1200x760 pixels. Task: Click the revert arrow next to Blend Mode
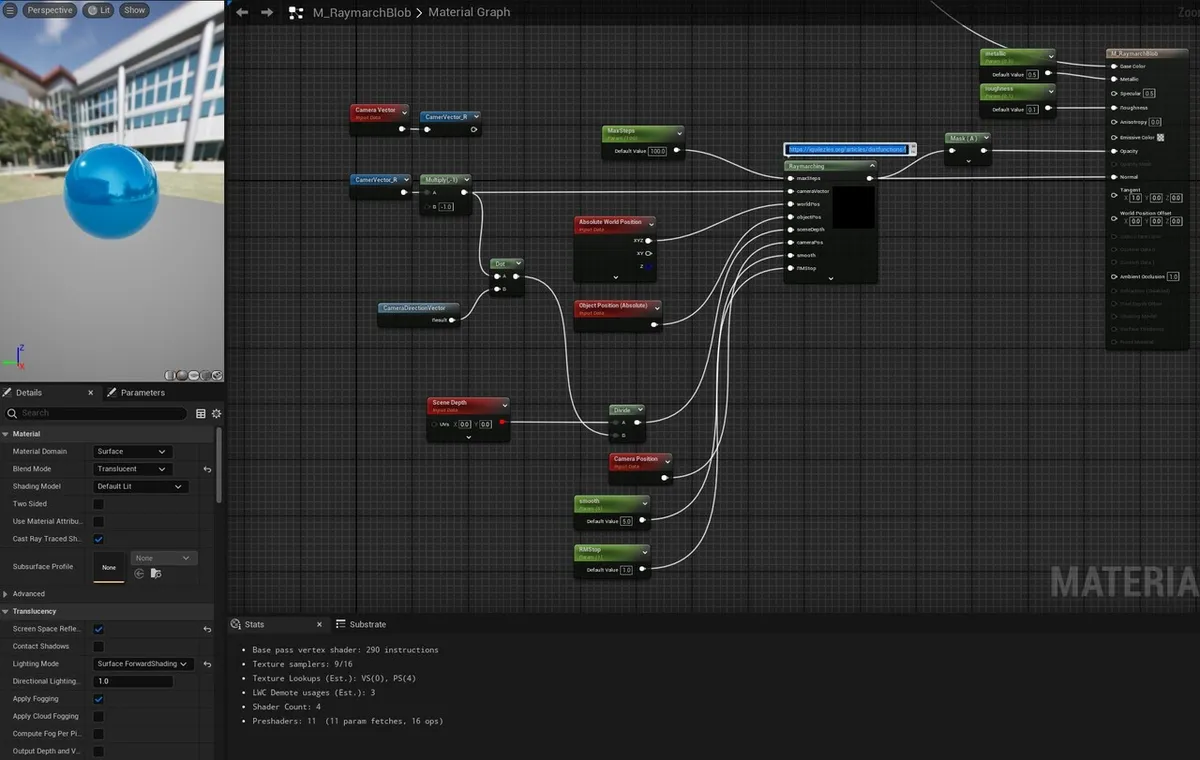click(x=207, y=468)
